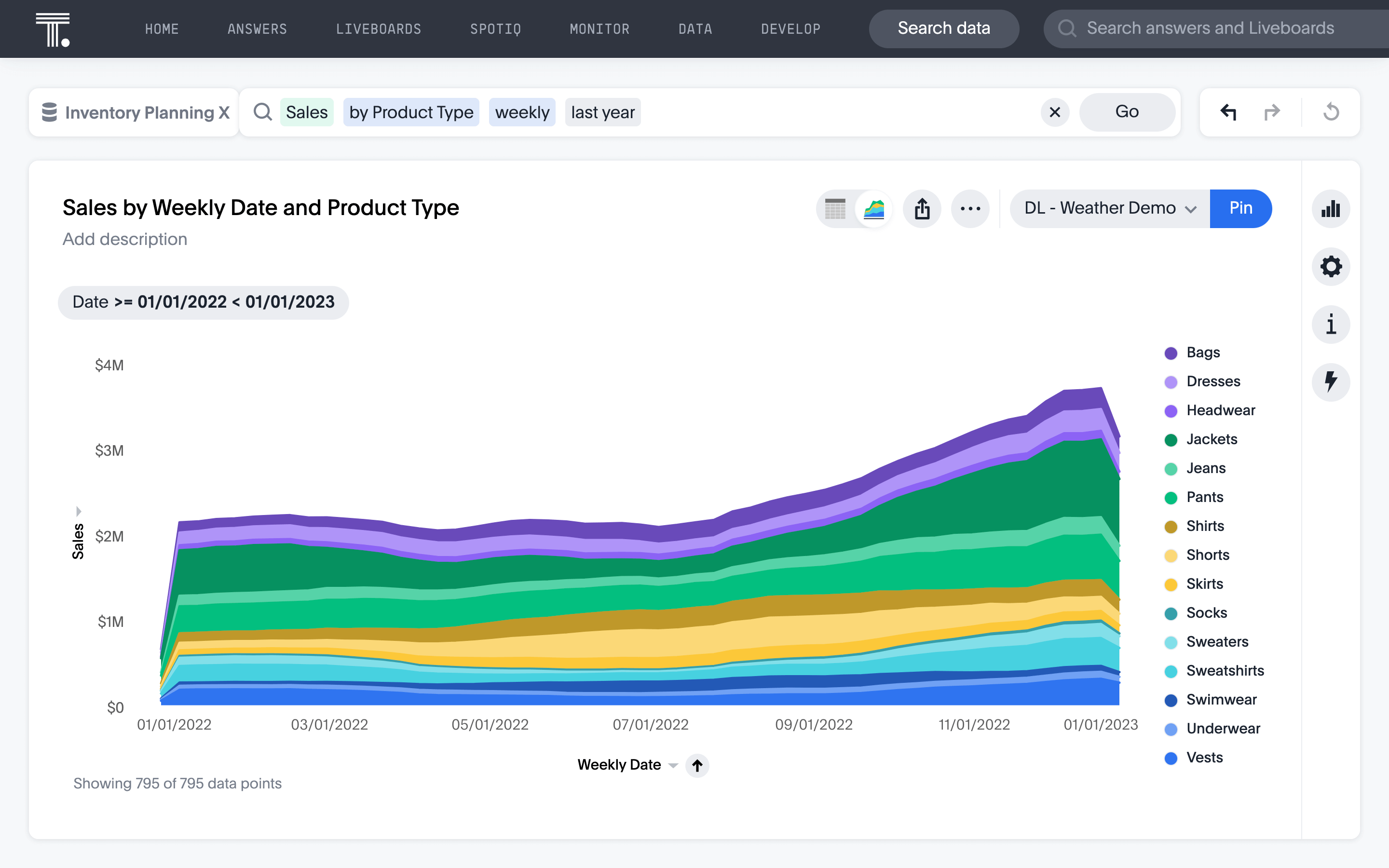The width and height of the screenshot is (1389, 868).
Task: Open the DL - Weather Demo liveboard dropdown
Action: (x=1109, y=208)
